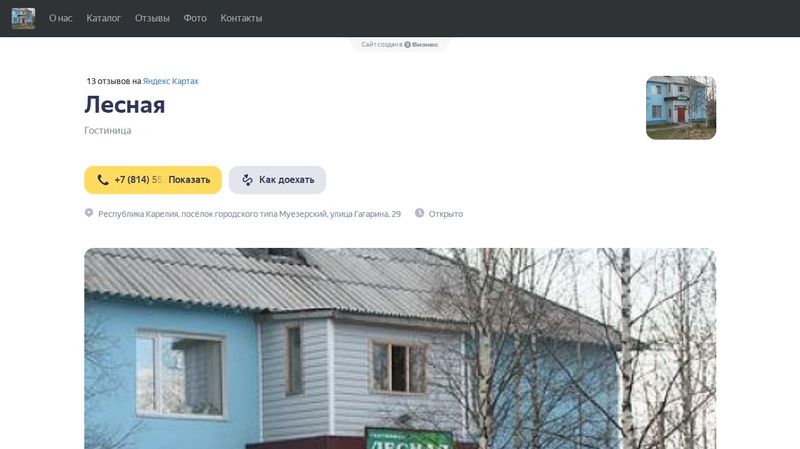Open the О нас menu item
This screenshot has width=800, height=449.
[x=61, y=18]
